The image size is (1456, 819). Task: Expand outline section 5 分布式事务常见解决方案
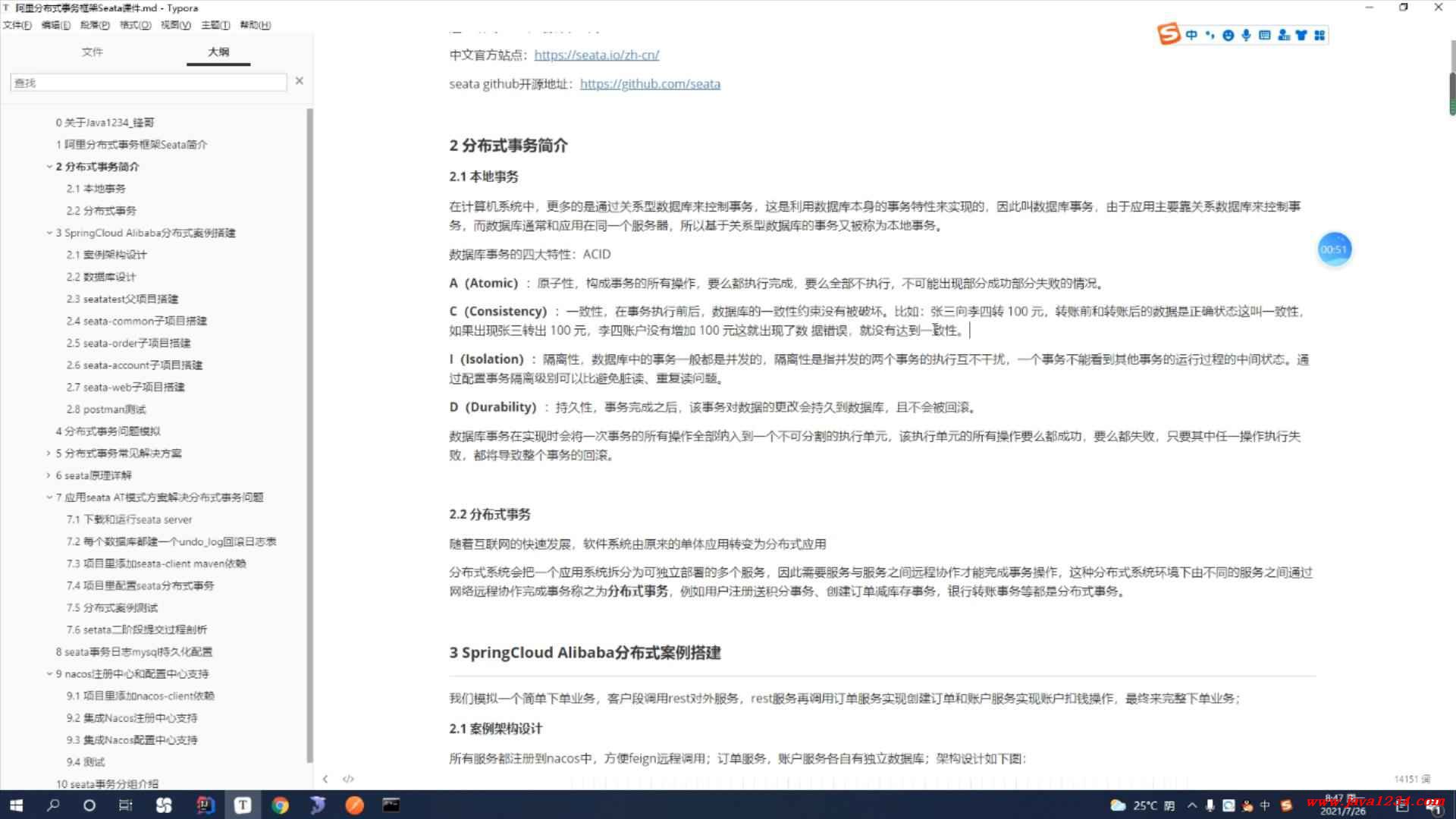(x=49, y=453)
